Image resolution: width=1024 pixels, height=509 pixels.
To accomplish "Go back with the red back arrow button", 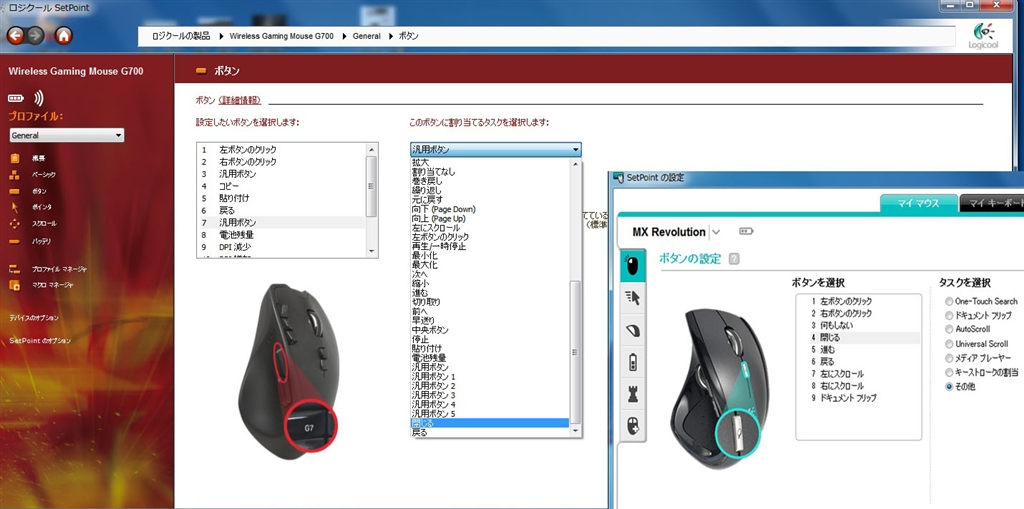I will [15, 35].
